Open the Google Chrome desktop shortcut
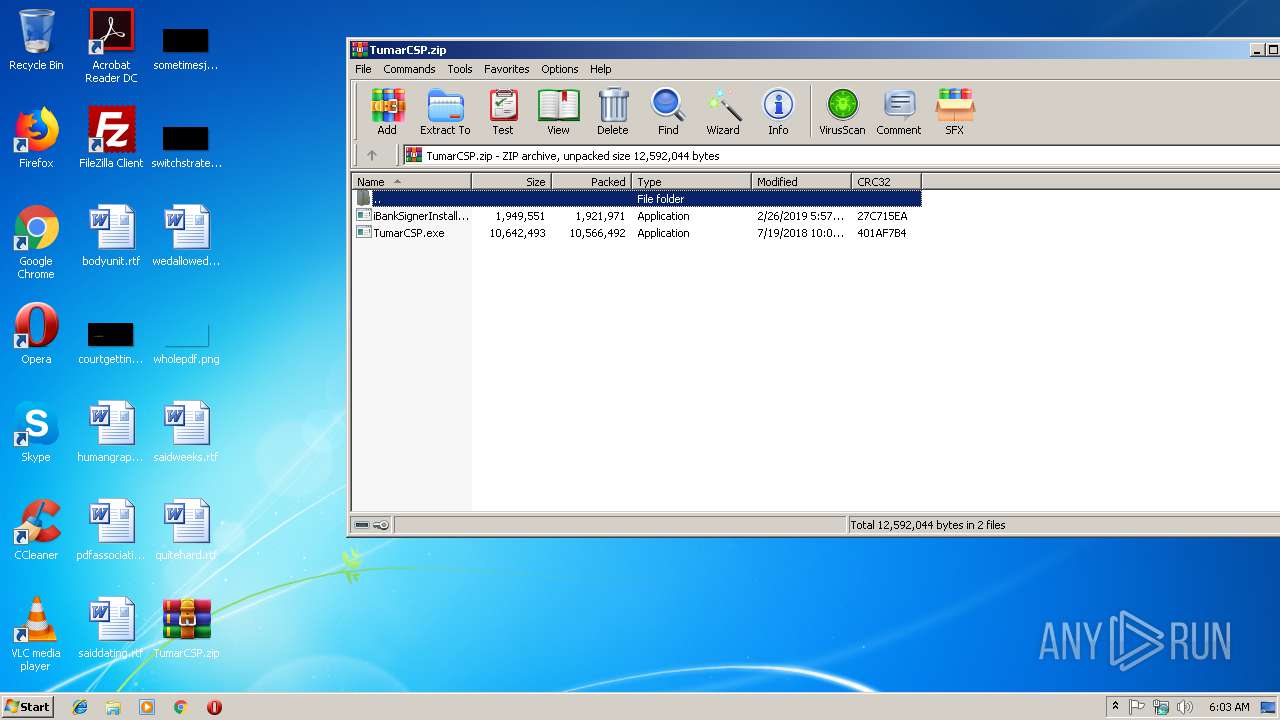Image resolution: width=1280 pixels, height=720 pixels. 36,242
